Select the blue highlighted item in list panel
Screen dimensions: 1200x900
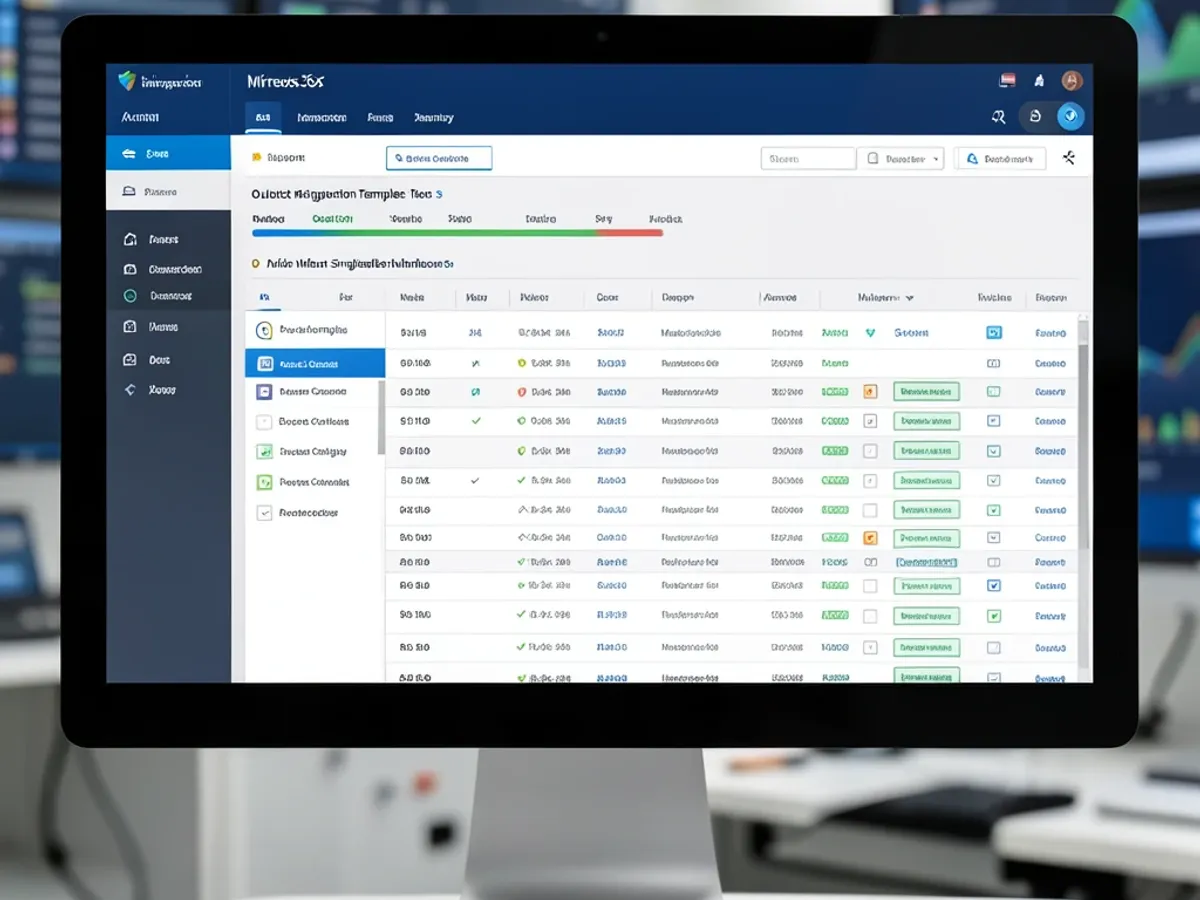pyautogui.click(x=315, y=364)
